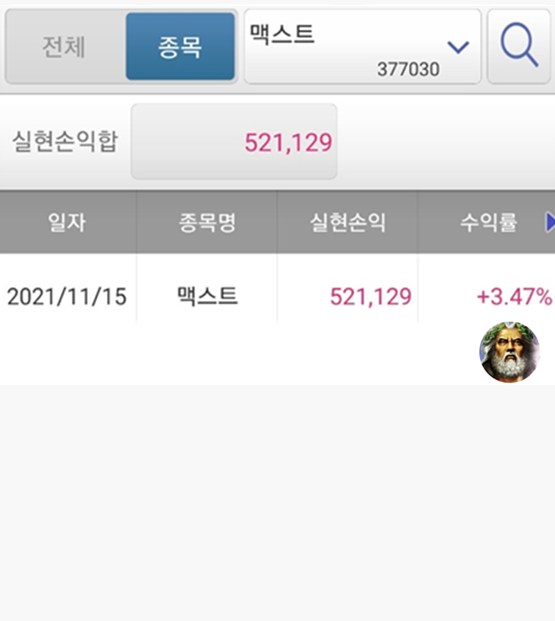
Task: Click the +3.47% return rate cell
Action: 514,297
